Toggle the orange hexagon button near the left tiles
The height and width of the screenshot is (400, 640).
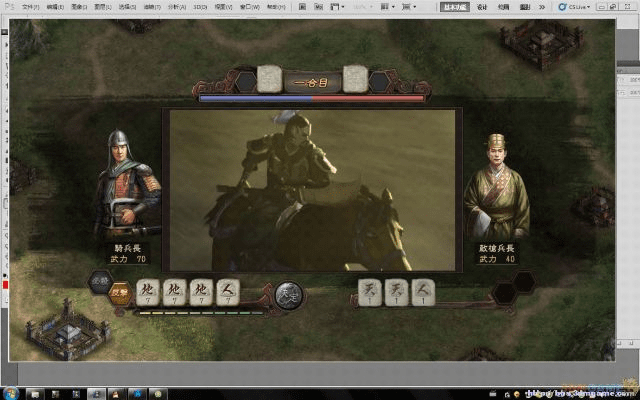point(119,293)
